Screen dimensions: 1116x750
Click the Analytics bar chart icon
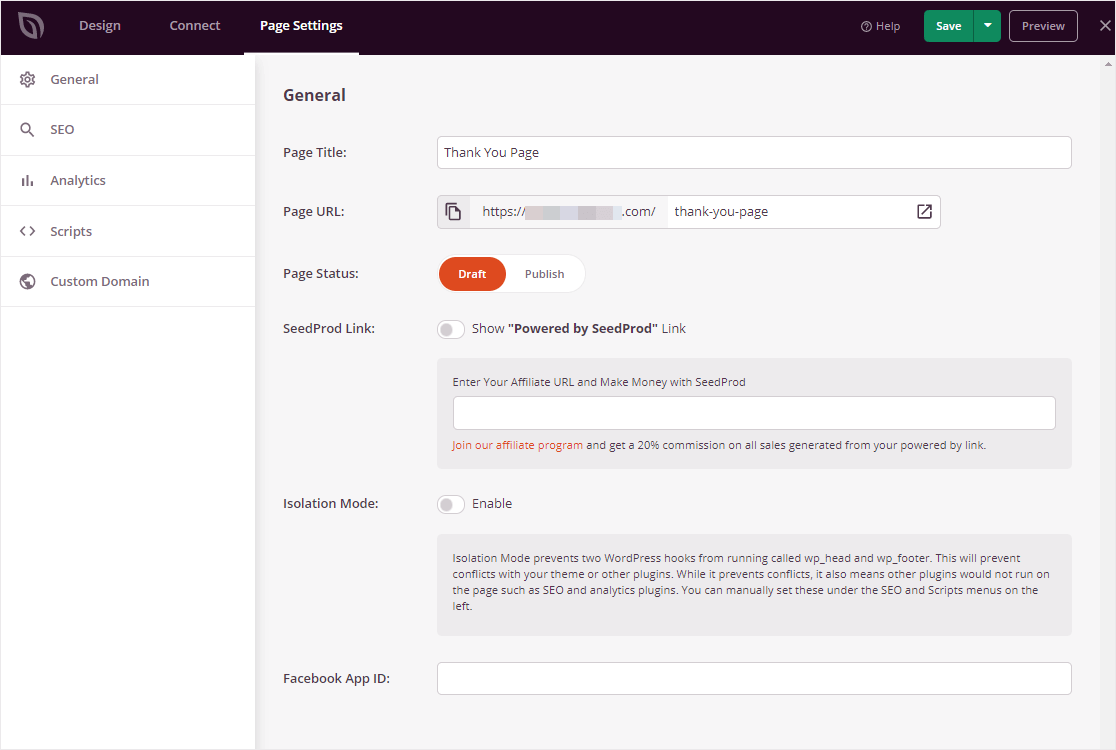28,181
